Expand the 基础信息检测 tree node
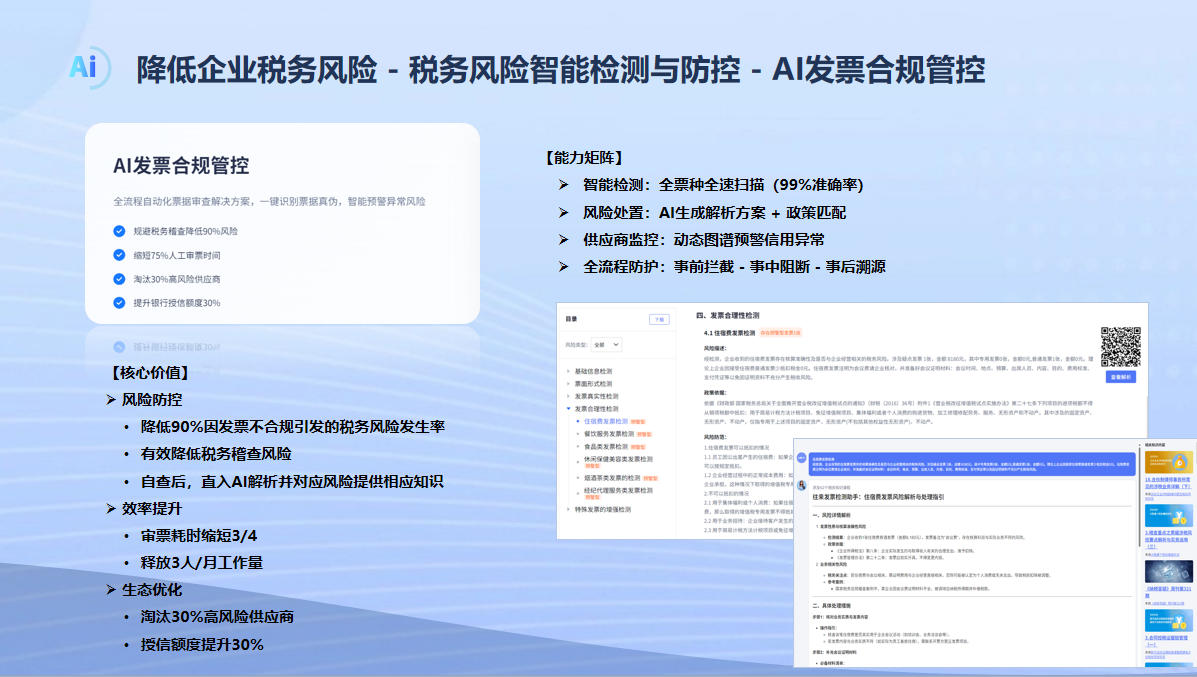The image size is (1197, 677). [568, 371]
